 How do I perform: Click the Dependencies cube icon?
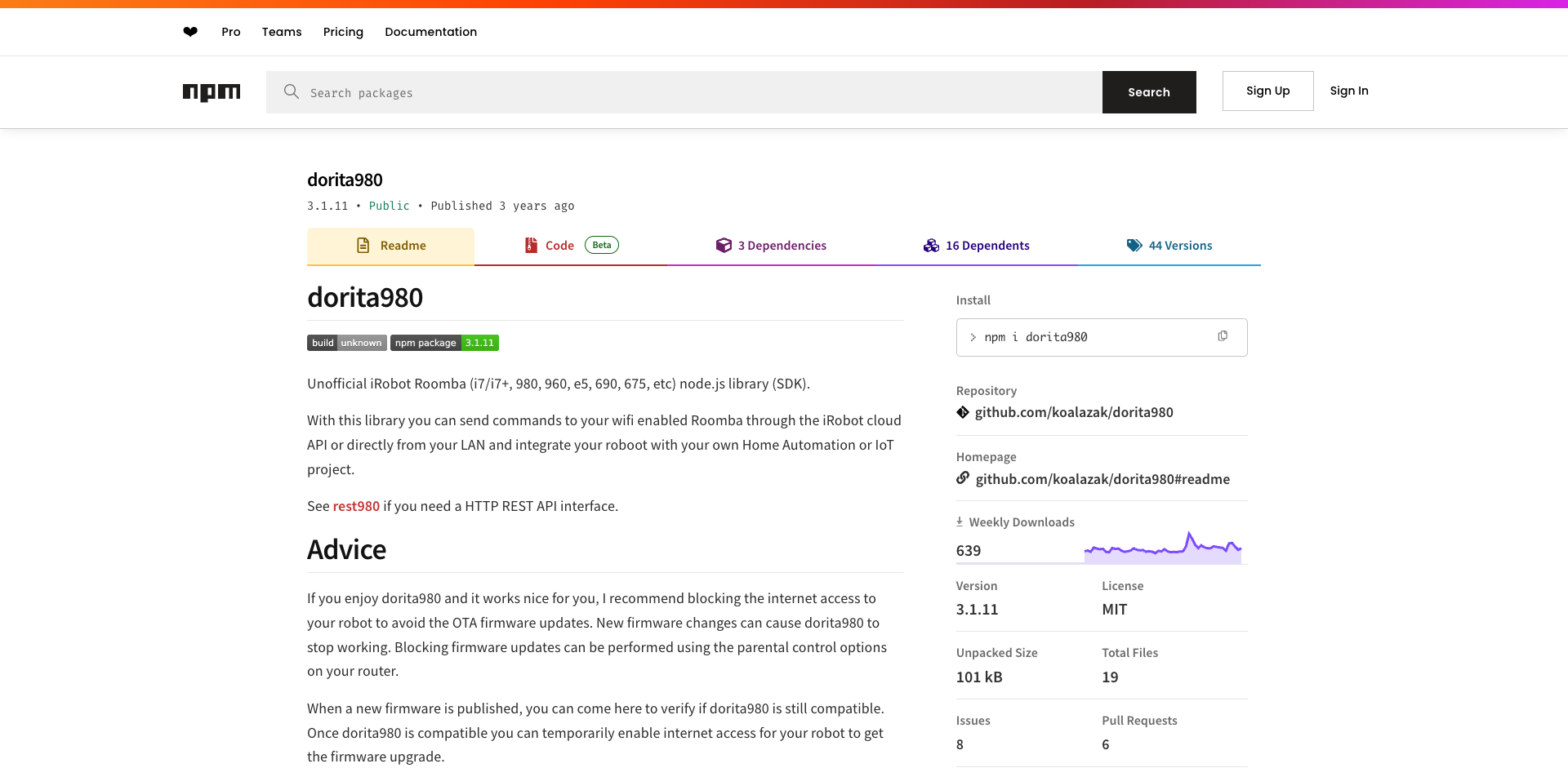click(x=724, y=245)
